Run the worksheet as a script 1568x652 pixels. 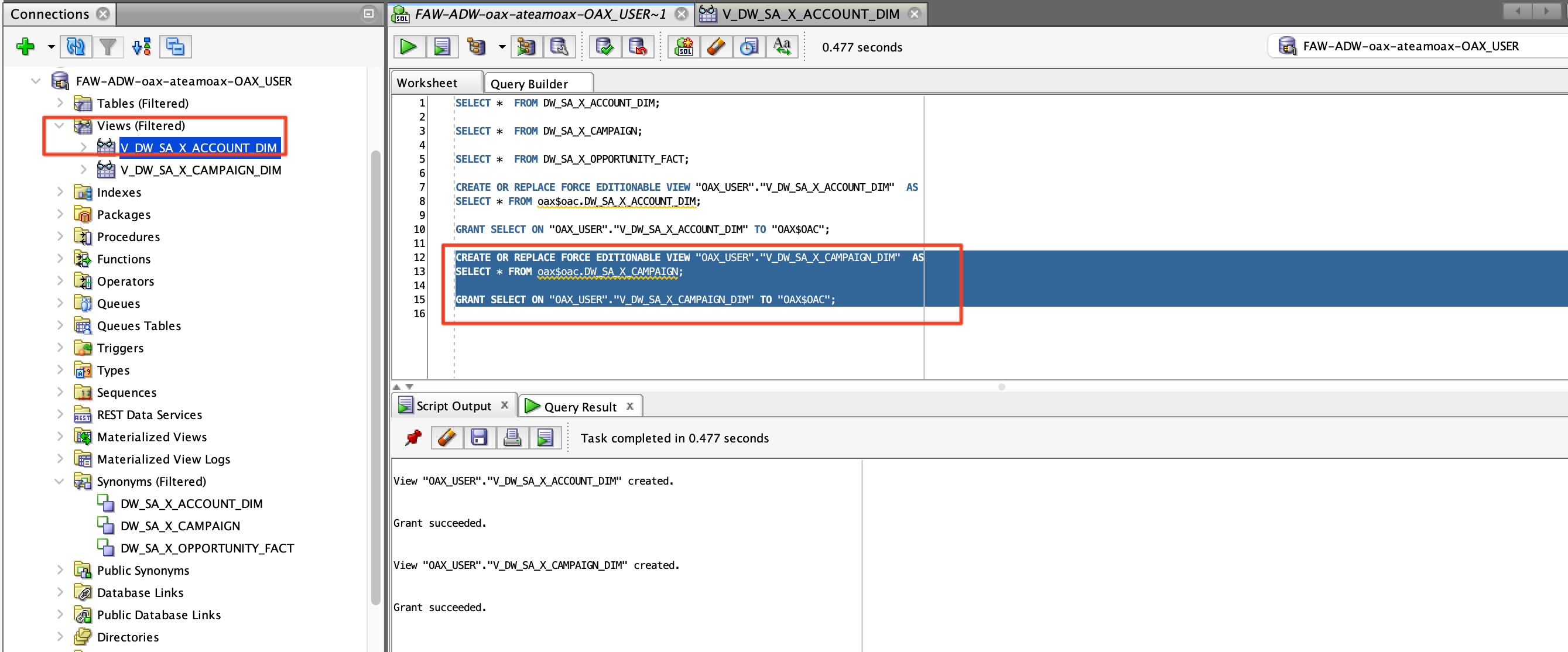coord(442,46)
